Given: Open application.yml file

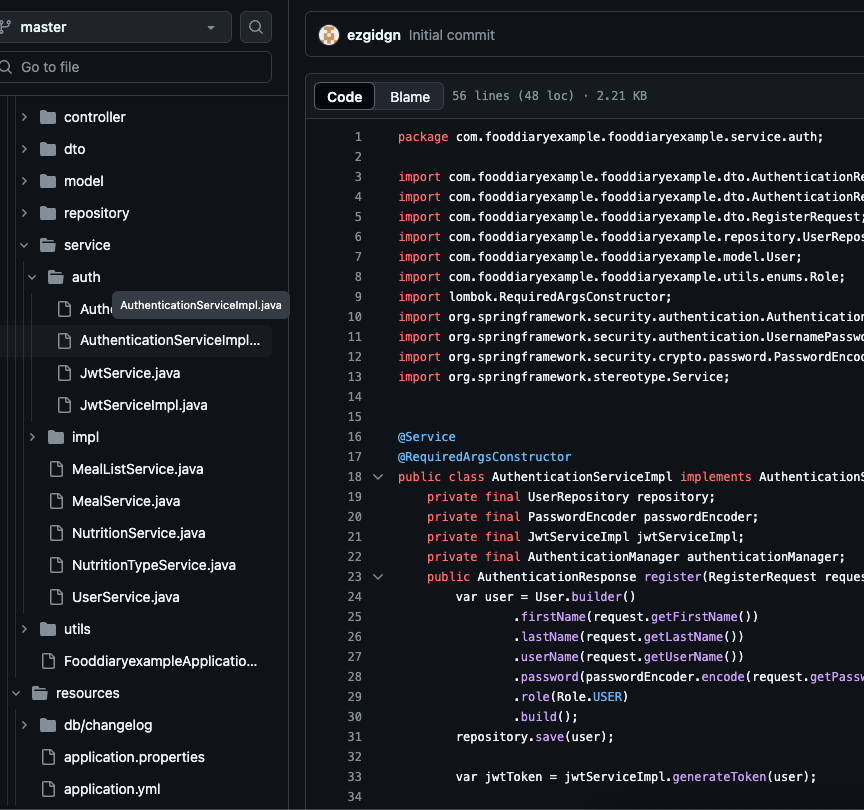Looking at the screenshot, I should coord(112,789).
